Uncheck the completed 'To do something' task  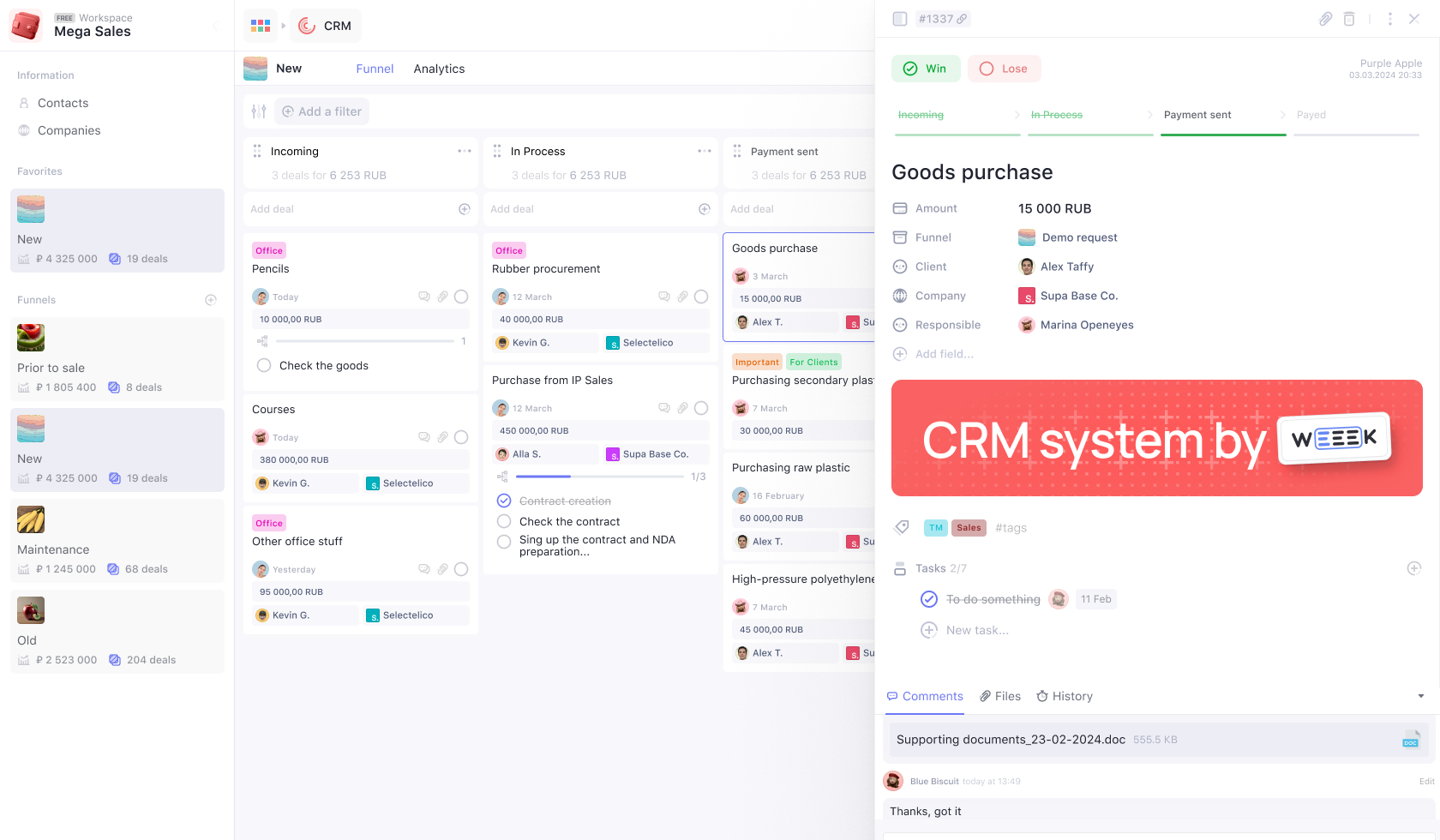929,599
